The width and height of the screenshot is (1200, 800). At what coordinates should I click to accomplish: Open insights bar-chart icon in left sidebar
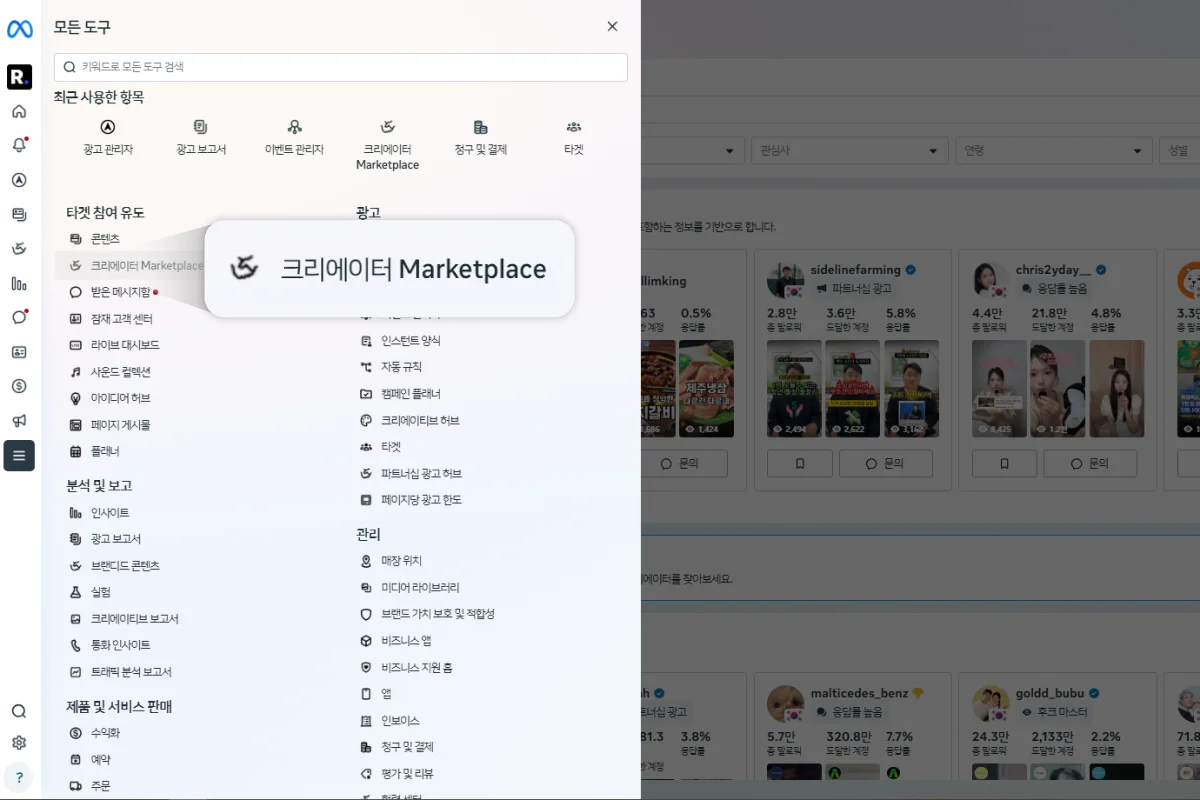click(19, 283)
